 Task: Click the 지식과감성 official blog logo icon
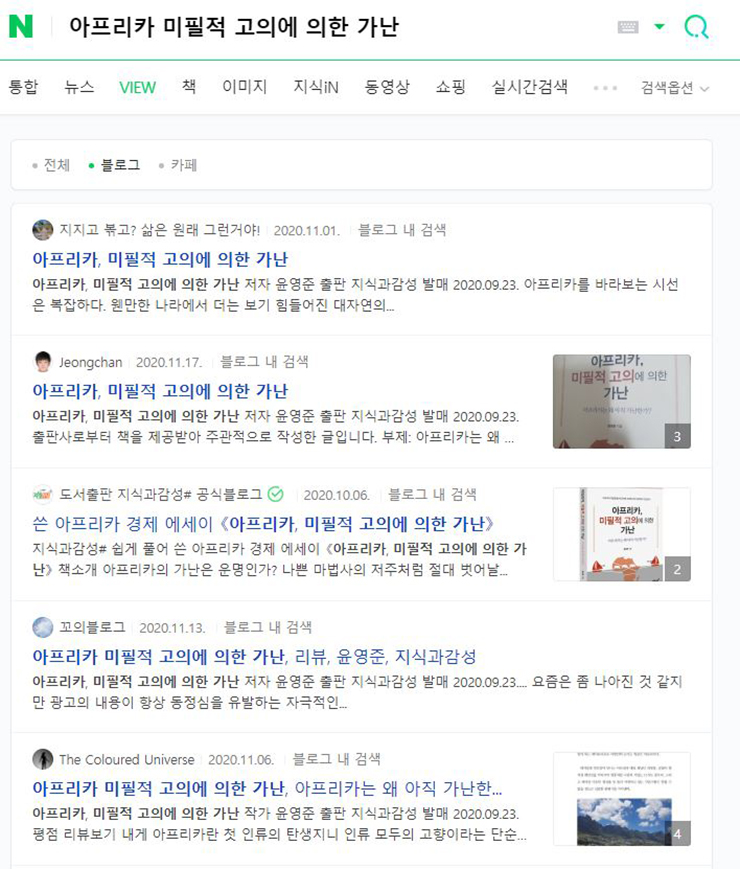[43, 494]
